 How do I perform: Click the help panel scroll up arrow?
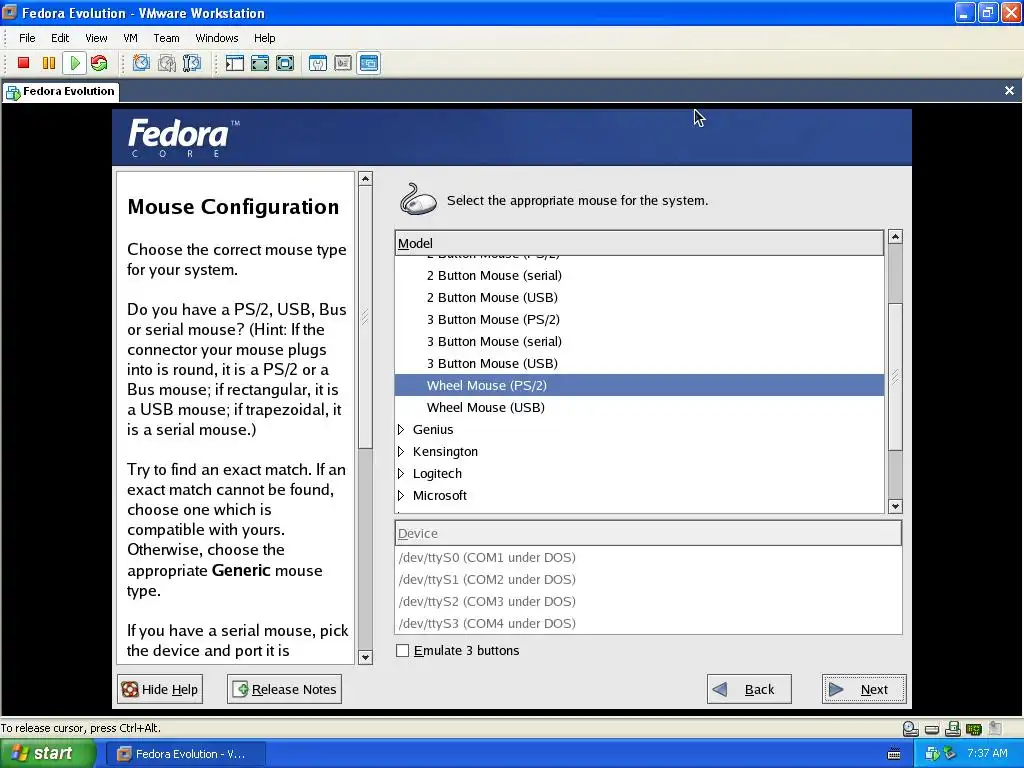366,178
